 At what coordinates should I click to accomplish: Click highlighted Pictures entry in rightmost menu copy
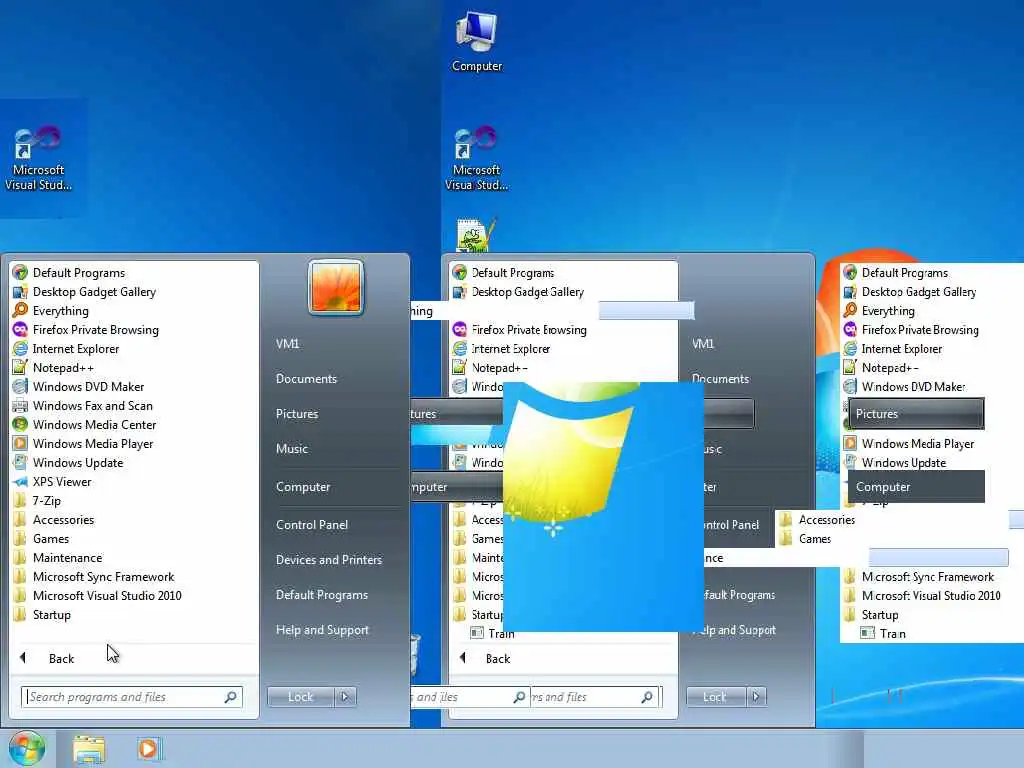pyautogui.click(x=916, y=413)
